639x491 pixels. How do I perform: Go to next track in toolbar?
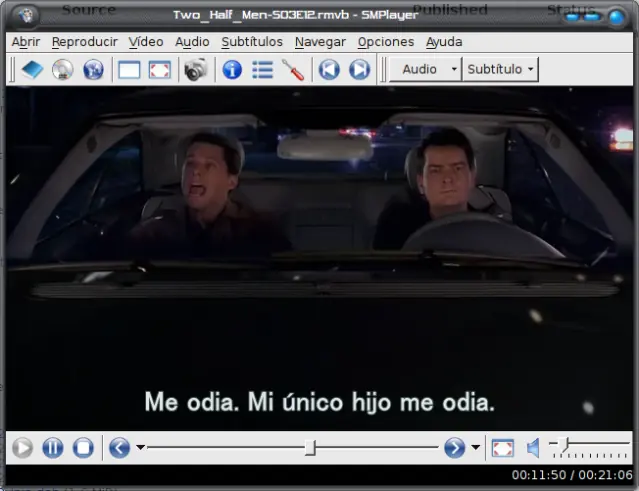[359, 70]
